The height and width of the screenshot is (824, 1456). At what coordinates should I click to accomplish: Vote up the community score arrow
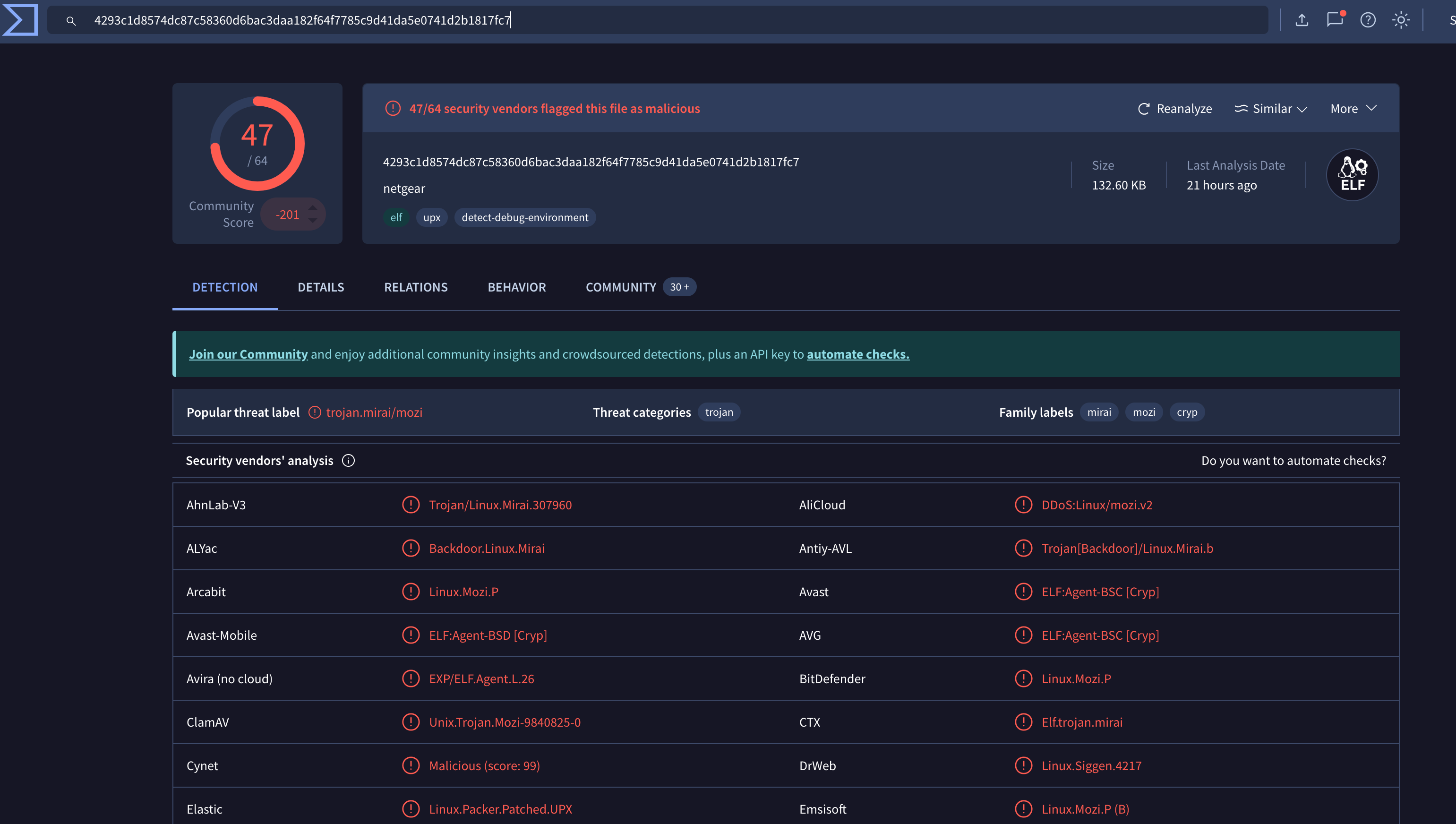coord(312,208)
